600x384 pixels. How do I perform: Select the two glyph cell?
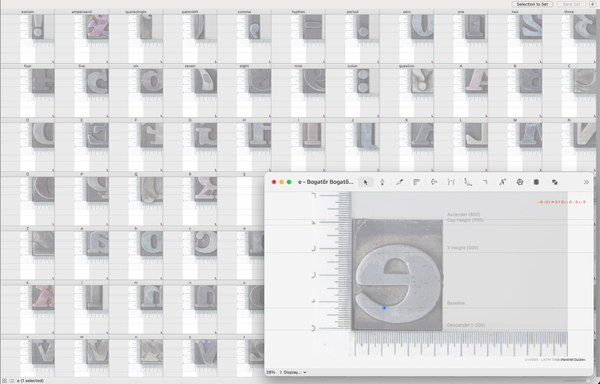tap(515, 36)
